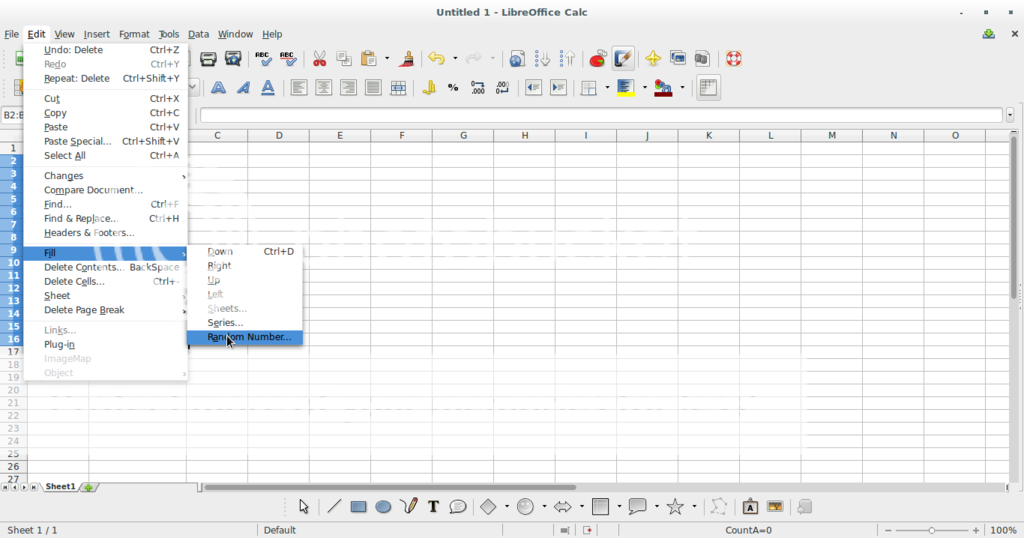The height and width of the screenshot is (538, 1024).
Task: Toggle Italic formatting icon
Action: [243, 87]
